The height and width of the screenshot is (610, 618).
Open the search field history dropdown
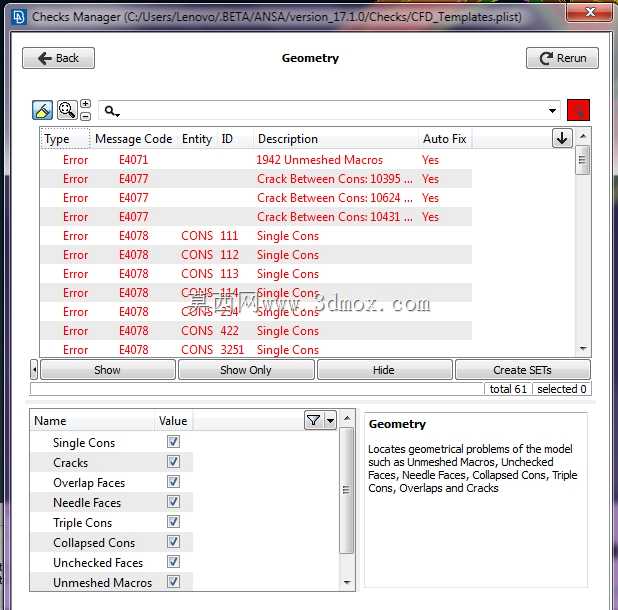point(553,111)
